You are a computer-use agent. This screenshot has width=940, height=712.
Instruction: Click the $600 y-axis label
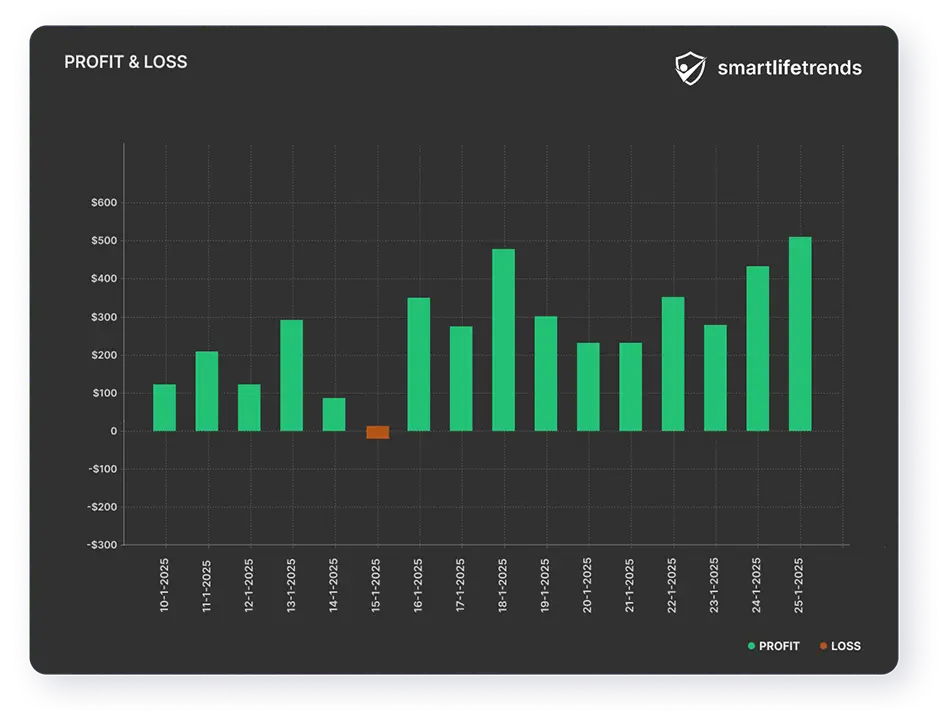[104, 203]
